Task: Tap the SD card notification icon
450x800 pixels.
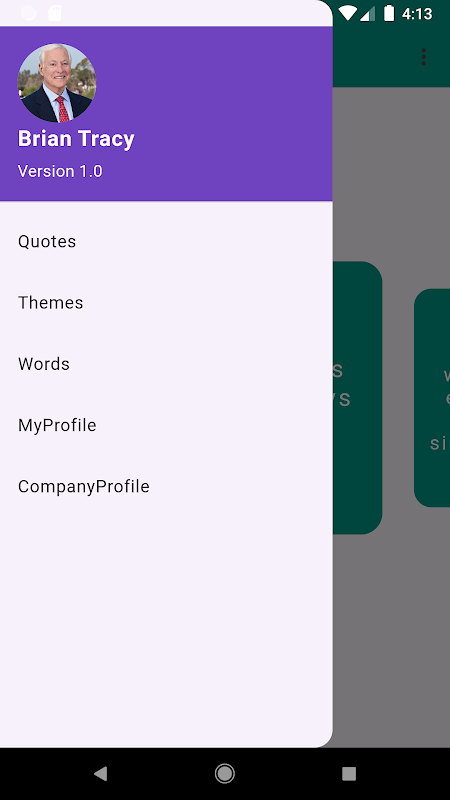Action: (x=55, y=13)
